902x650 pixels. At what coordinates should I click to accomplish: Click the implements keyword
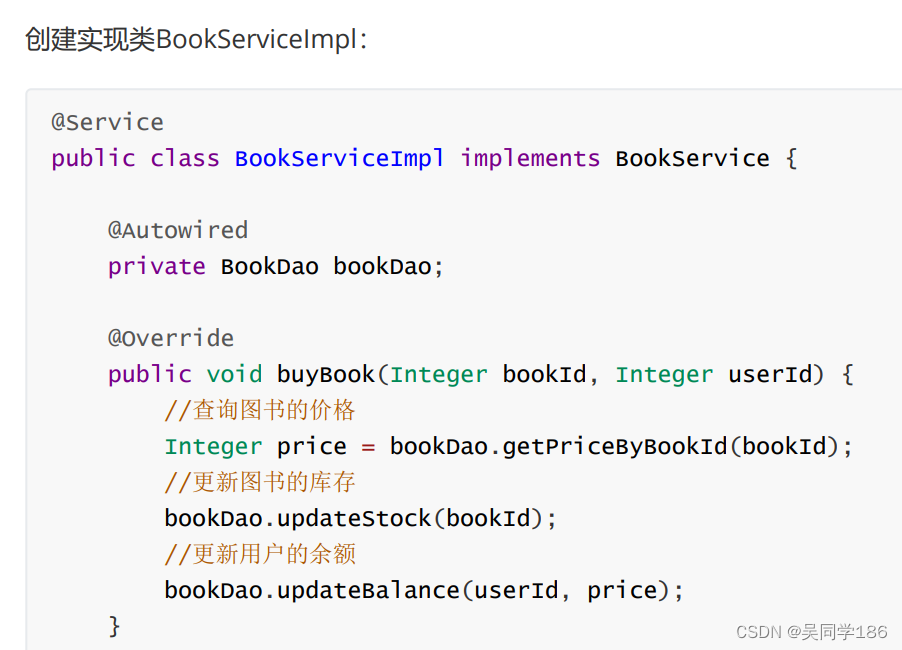pos(530,158)
